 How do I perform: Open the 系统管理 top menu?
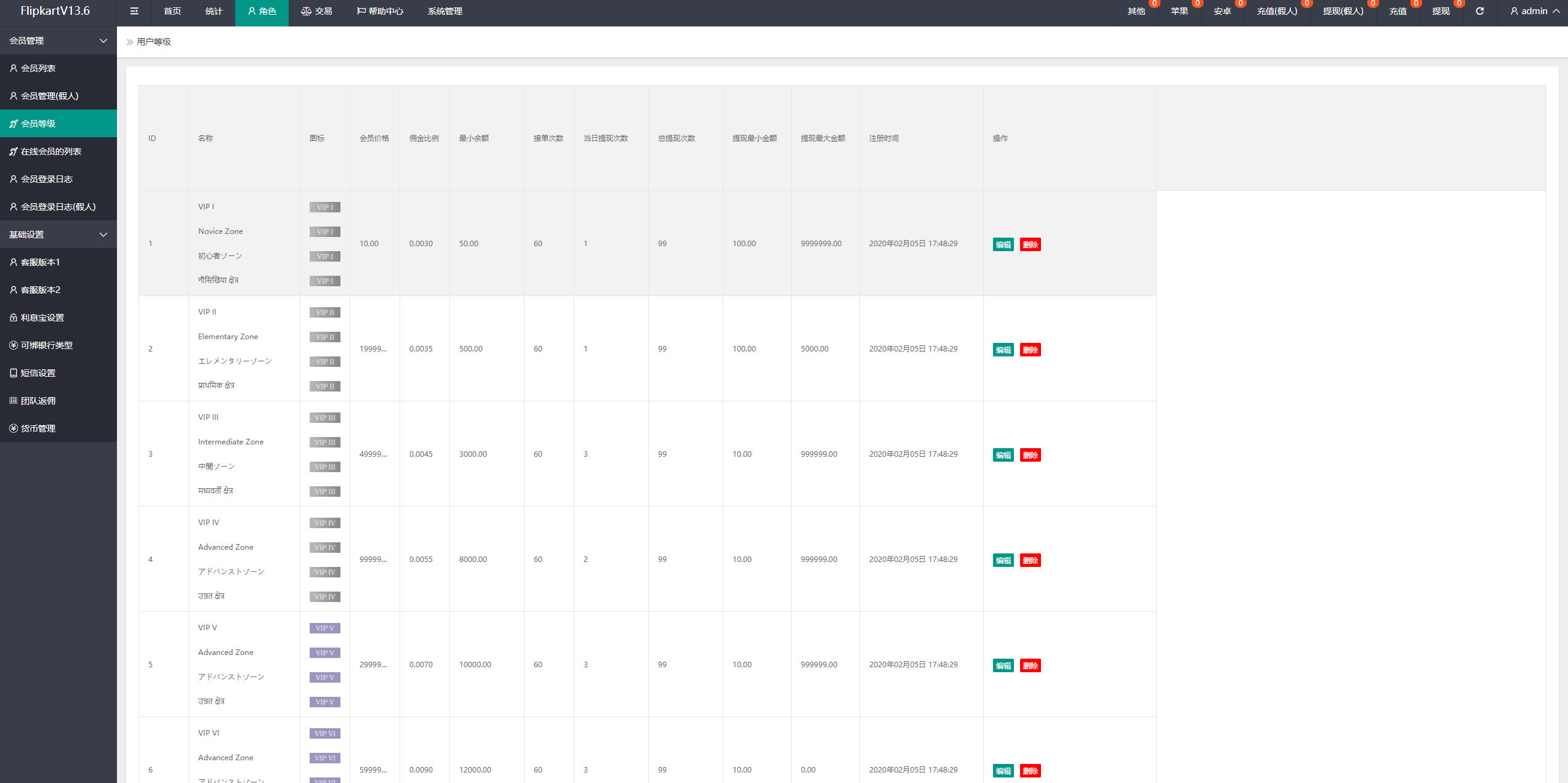click(x=445, y=11)
